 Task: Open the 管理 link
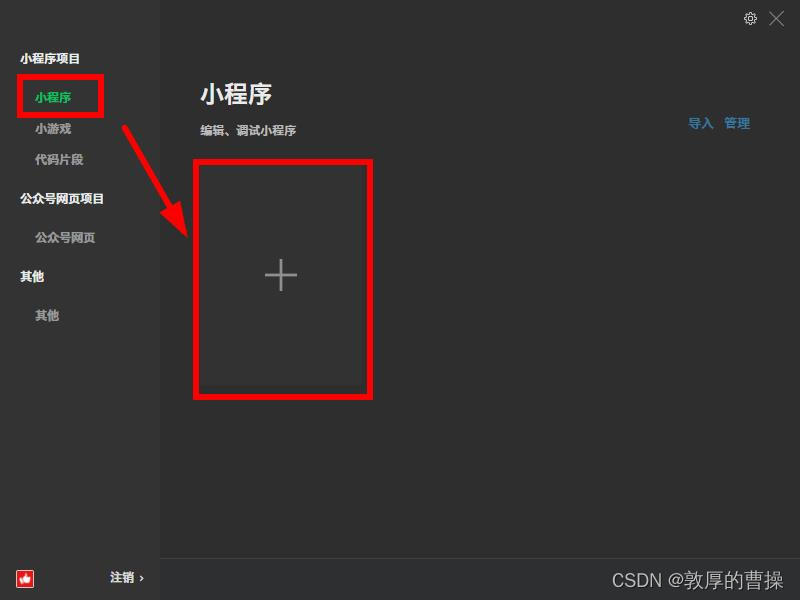737,123
